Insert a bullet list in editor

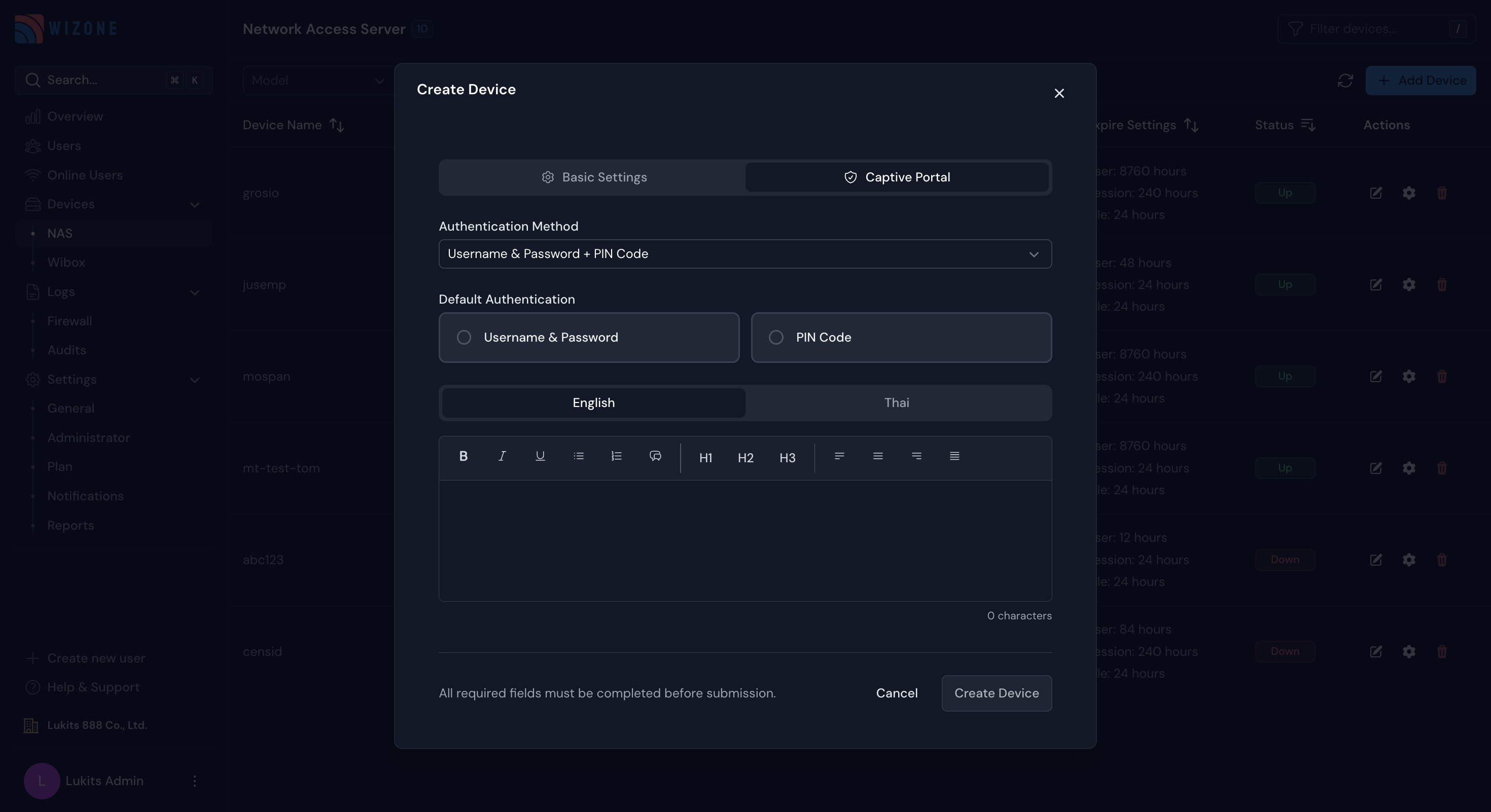[578, 456]
